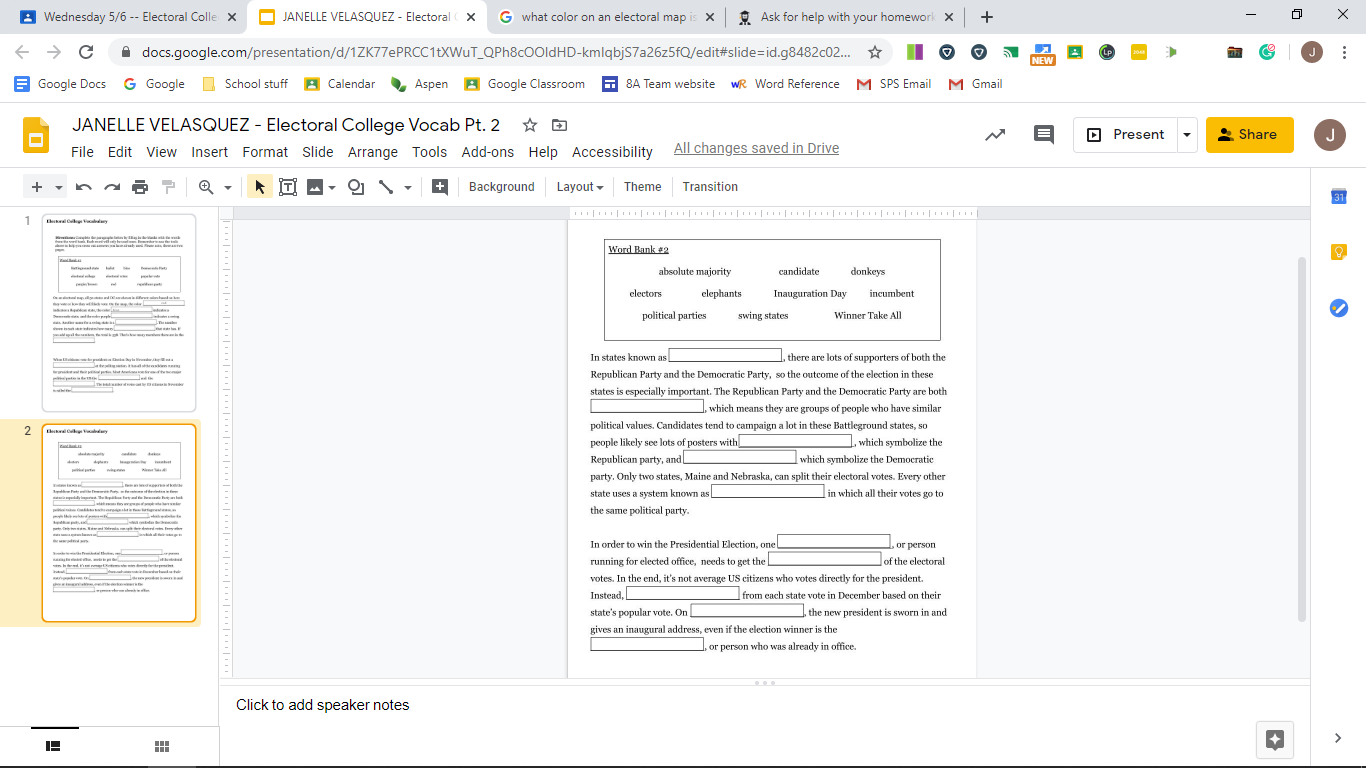Image resolution: width=1366 pixels, height=768 pixels.
Task: Open comment history speech bubble icon
Action: click(x=1044, y=135)
